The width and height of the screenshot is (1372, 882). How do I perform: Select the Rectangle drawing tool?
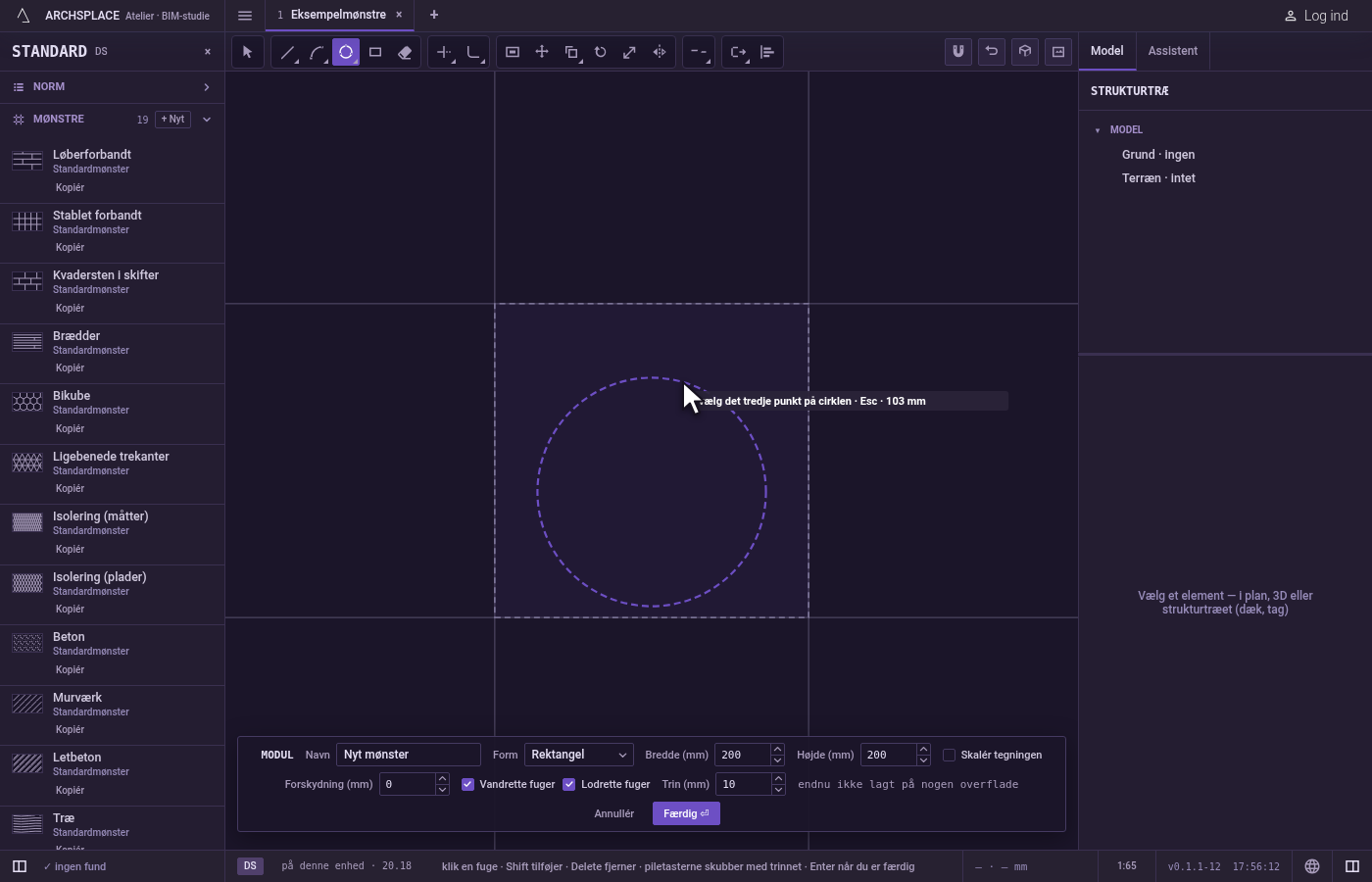coord(375,52)
